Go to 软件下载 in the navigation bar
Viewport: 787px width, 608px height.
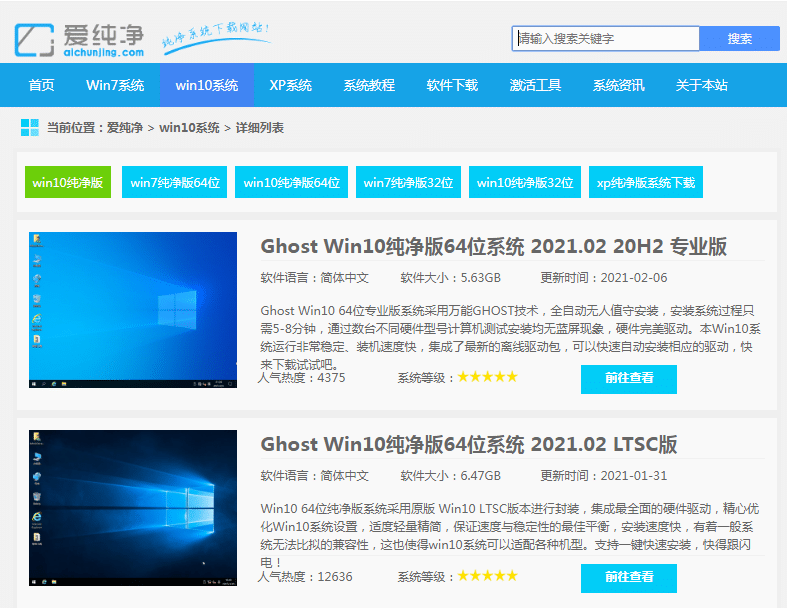click(452, 85)
